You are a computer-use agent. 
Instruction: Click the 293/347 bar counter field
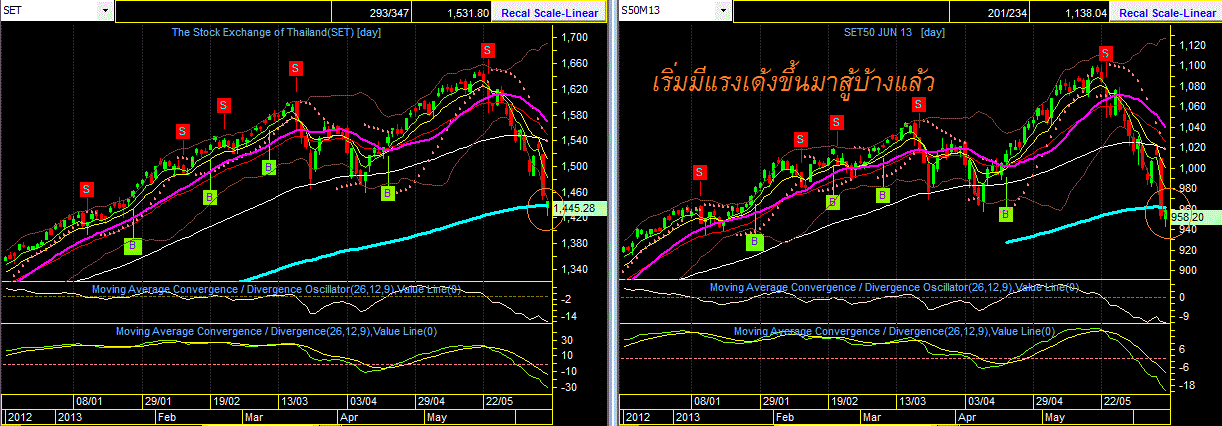pos(372,12)
